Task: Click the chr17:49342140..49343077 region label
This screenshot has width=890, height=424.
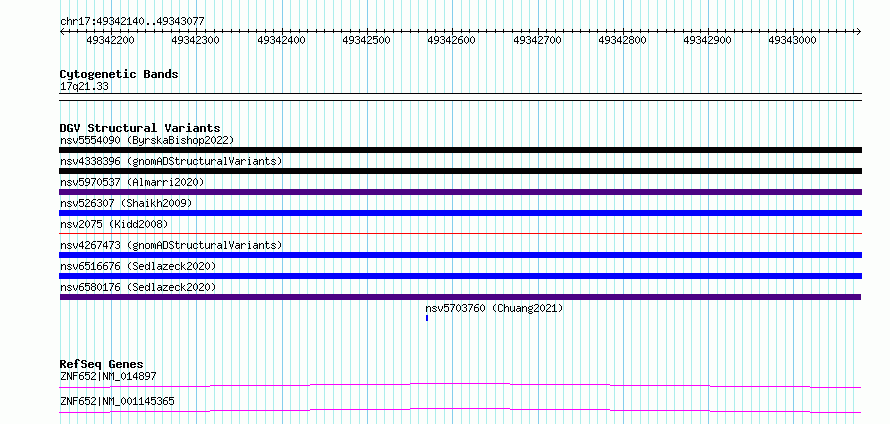Action: pos(132,22)
